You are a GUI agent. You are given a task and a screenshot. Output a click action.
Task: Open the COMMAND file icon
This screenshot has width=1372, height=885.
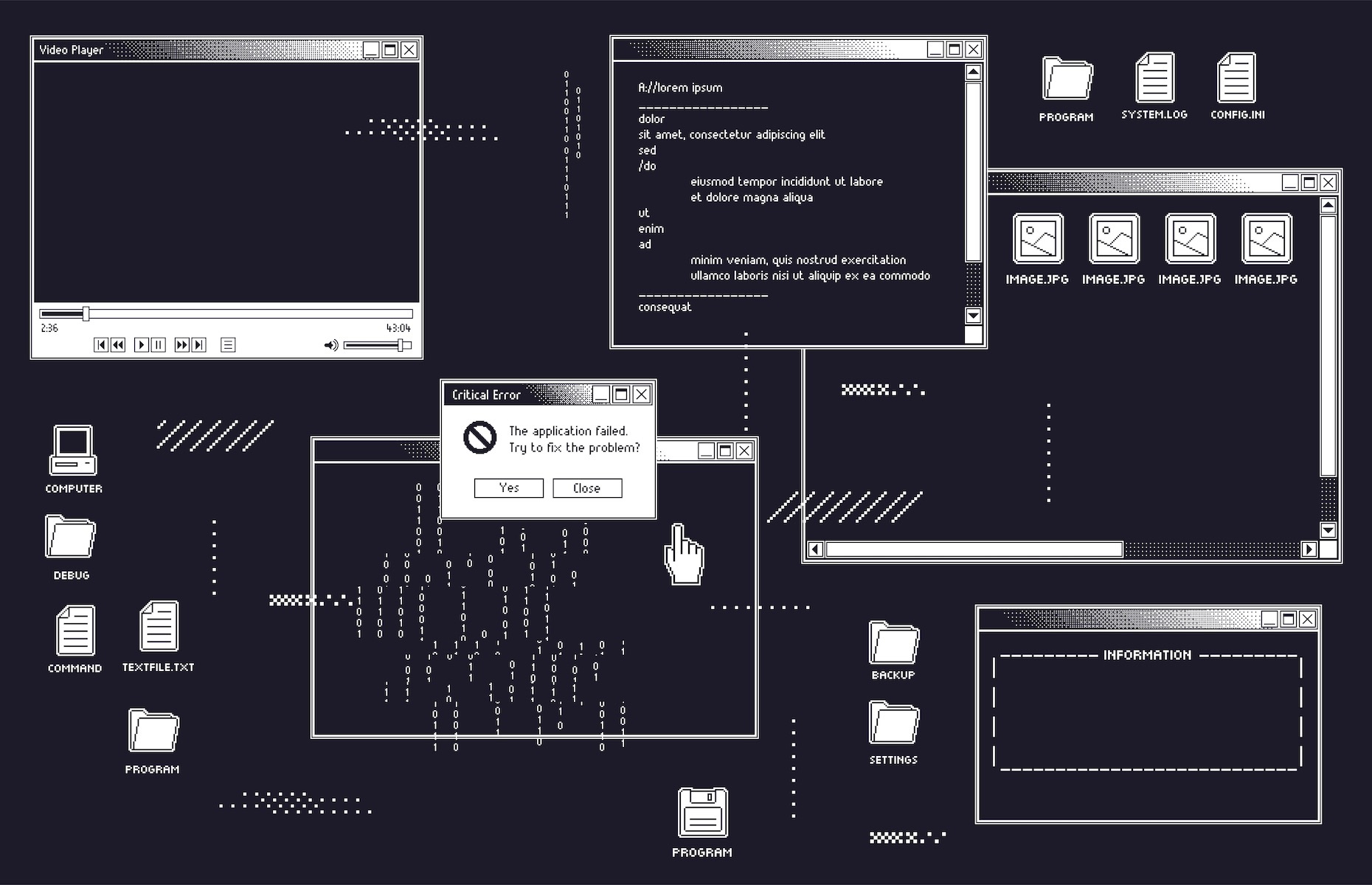pos(75,631)
